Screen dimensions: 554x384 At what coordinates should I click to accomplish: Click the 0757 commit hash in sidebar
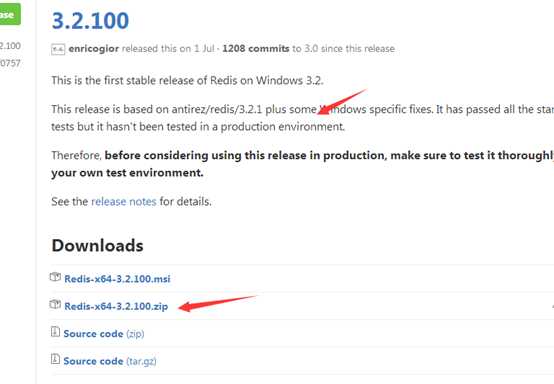[10, 64]
